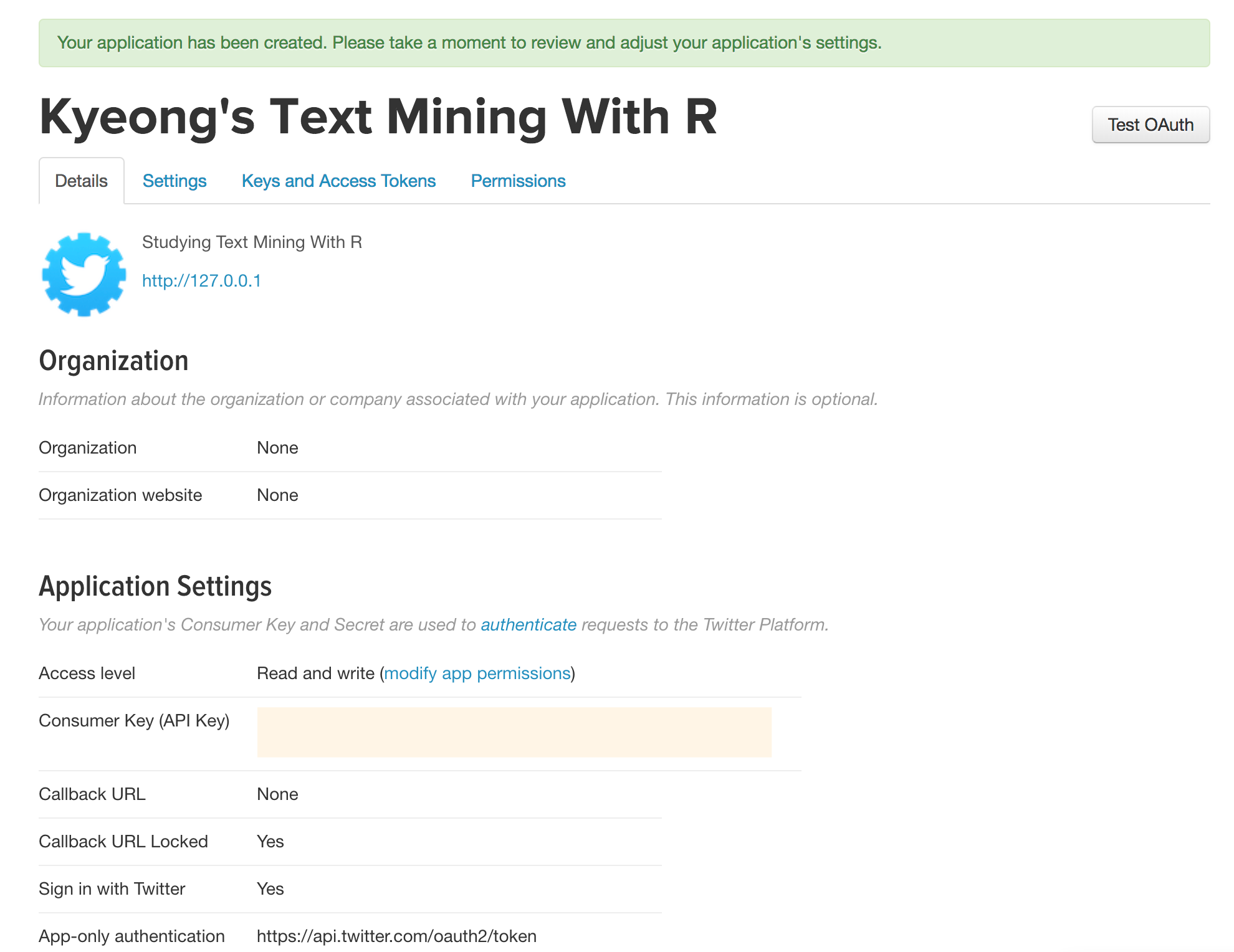The height and width of the screenshot is (952, 1234).
Task: Click the Studying Text Mining With R description
Action: [252, 242]
